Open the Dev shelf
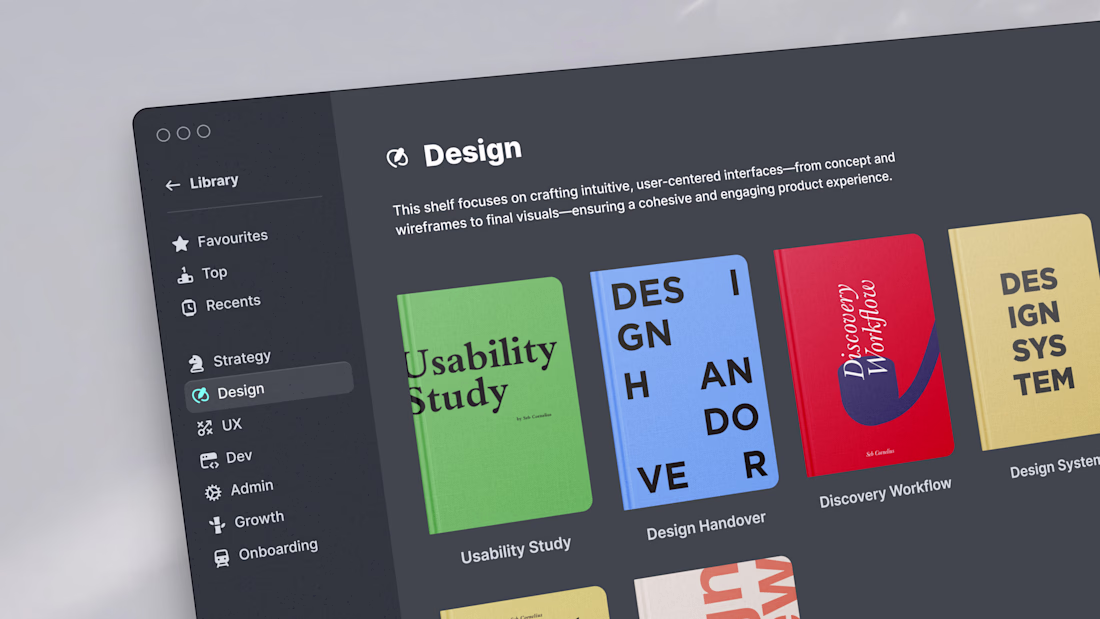This screenshot has height=619, width=1100. pos(239,456)
